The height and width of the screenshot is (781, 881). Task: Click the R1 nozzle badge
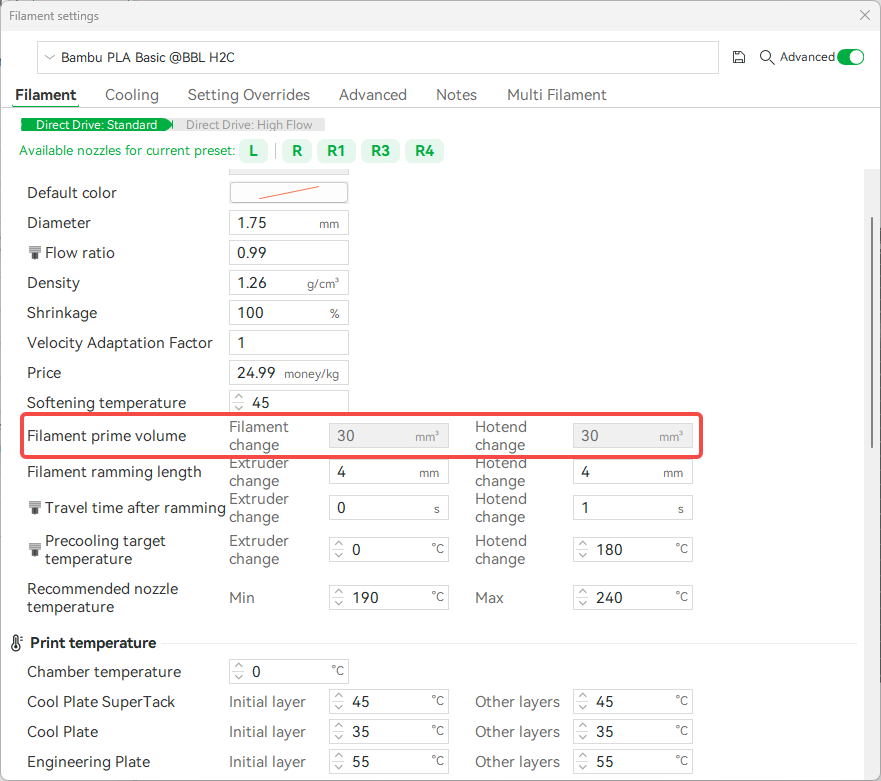[x=336, y=151]
